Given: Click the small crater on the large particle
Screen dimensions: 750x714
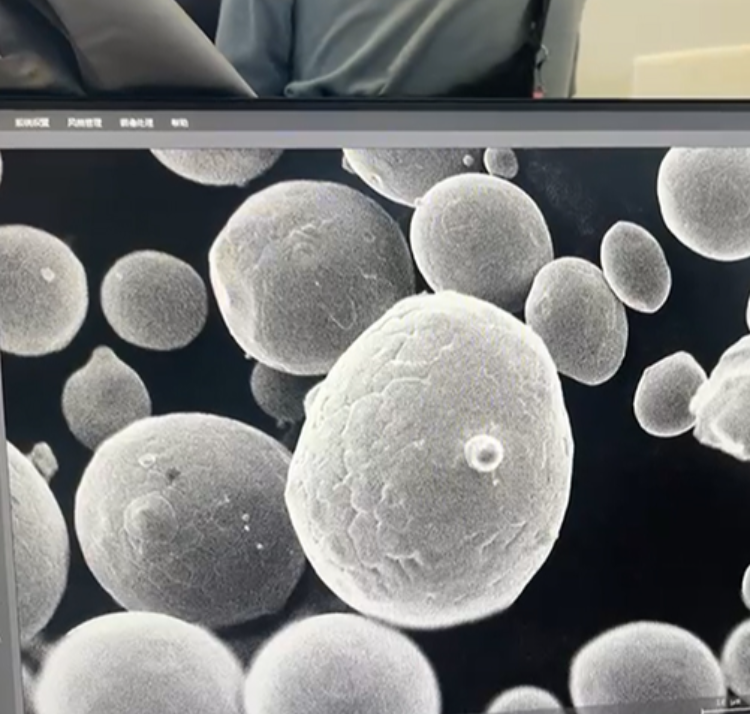Looking at the screenshot, I should point(484,453).
